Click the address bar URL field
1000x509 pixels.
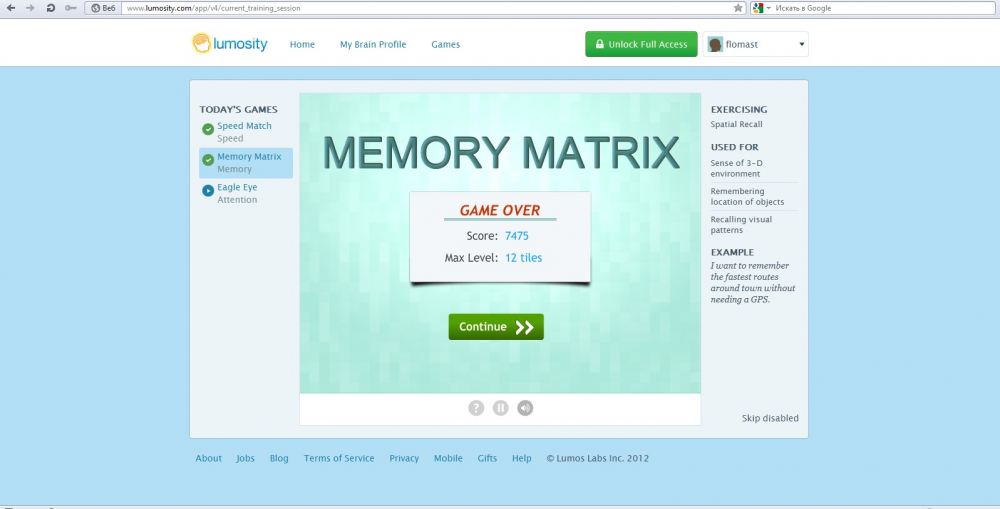tap(427, 8)
